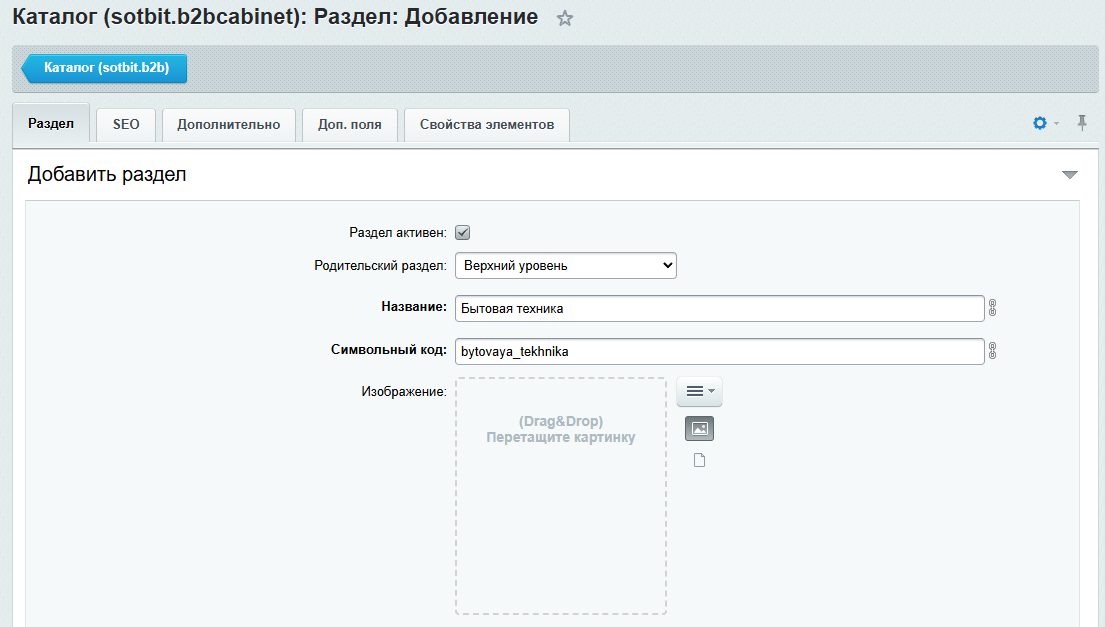Switch to the SEO tab
The width and height of the screenshot is (1105, 627).
[126, 125]
